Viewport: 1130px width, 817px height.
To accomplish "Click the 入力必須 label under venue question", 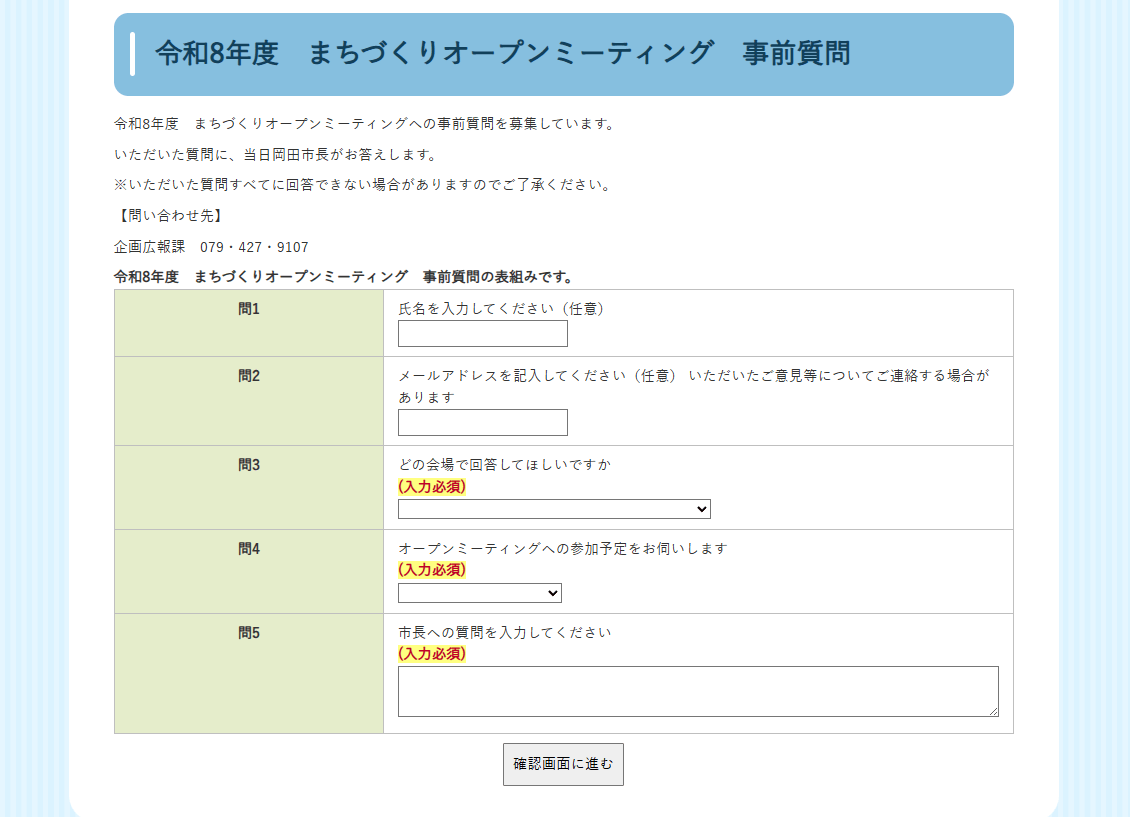I will click(x=432, y=487).
